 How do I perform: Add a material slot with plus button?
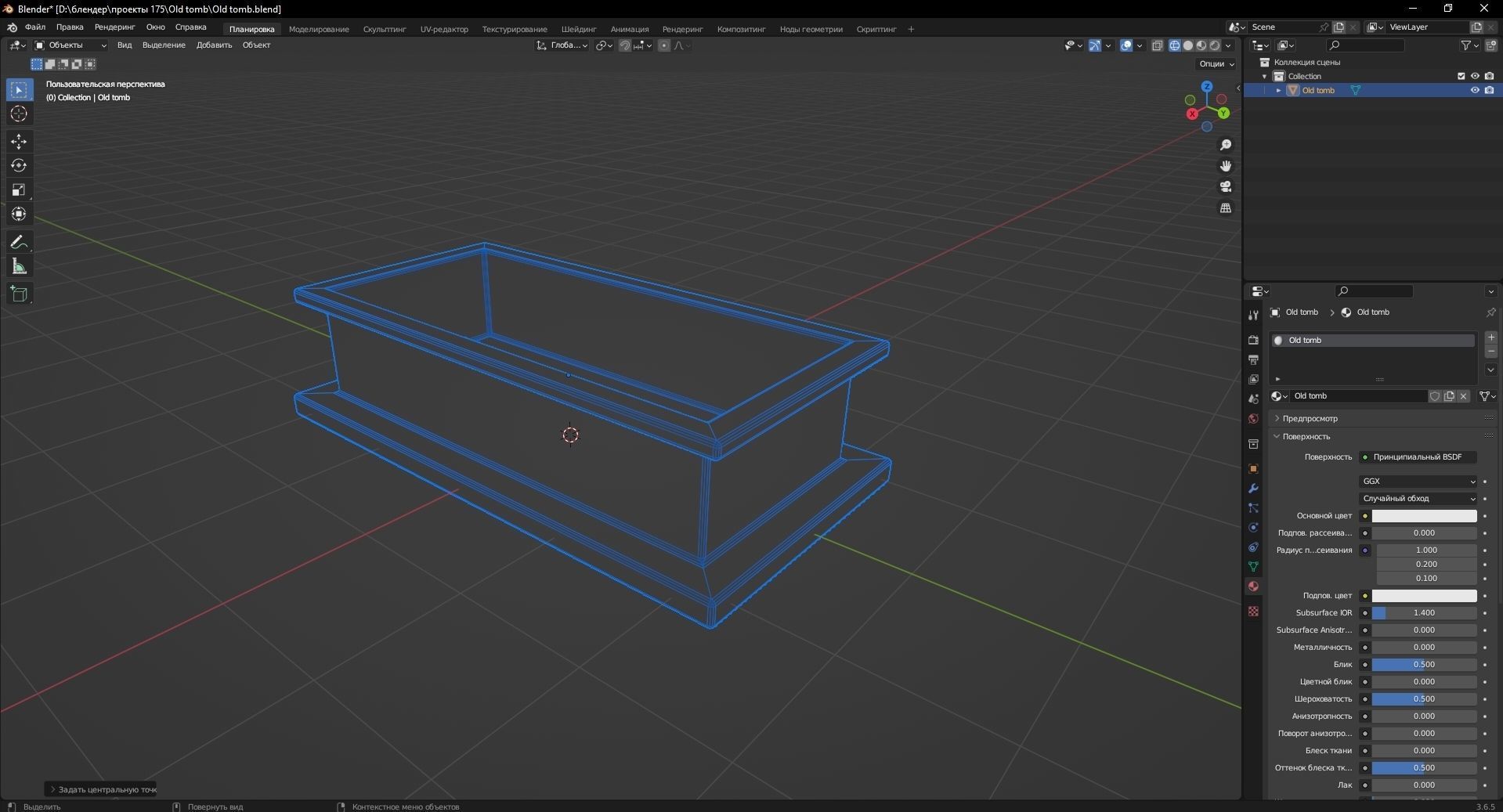click(1491, 337)
